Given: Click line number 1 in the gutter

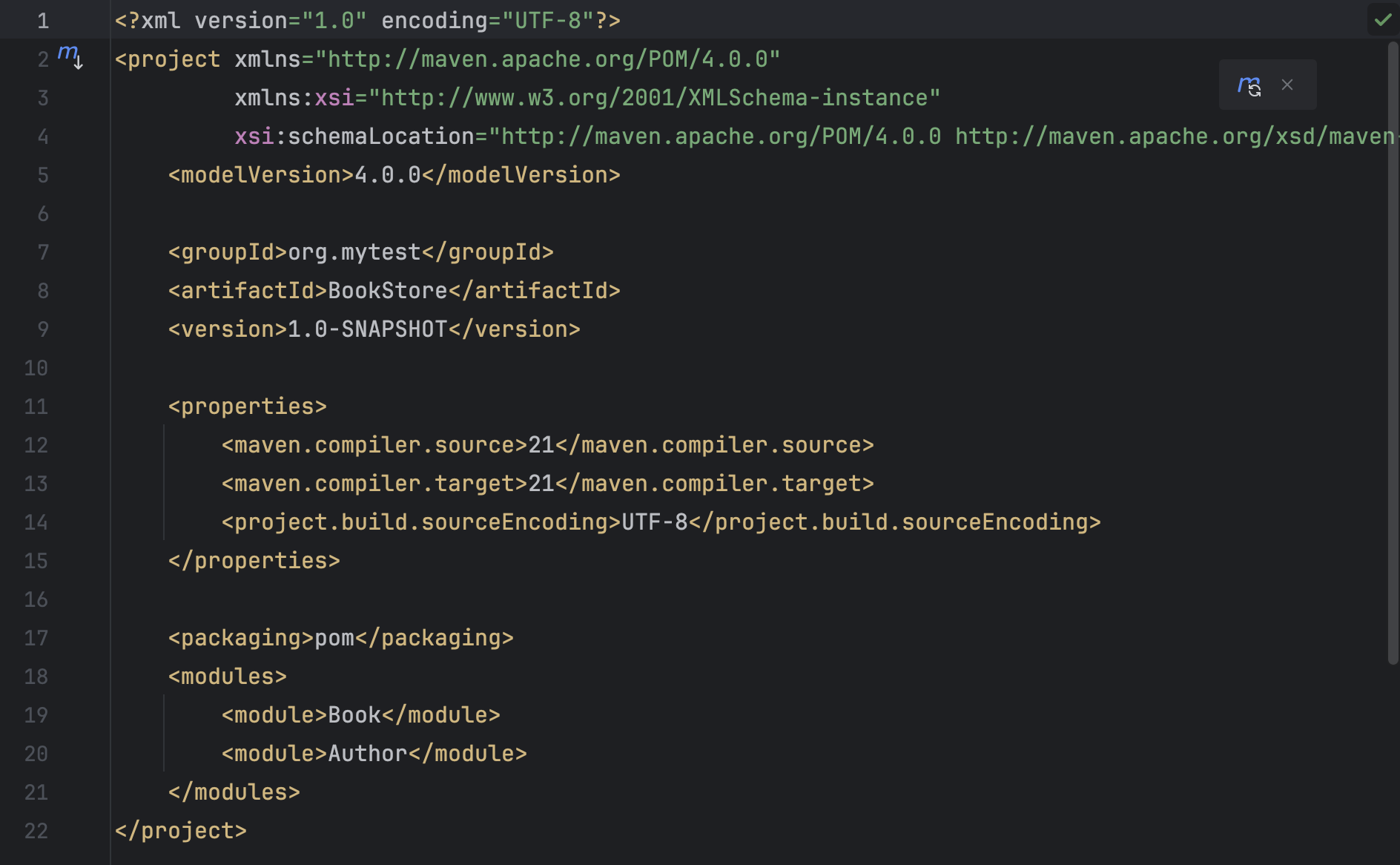Looking at the screenshot, I should [43, 20].
